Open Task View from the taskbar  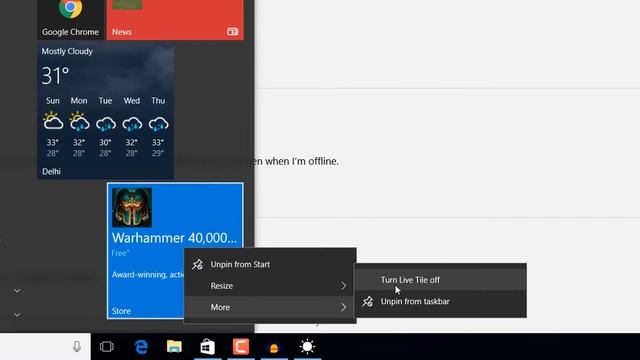[107, 347]
